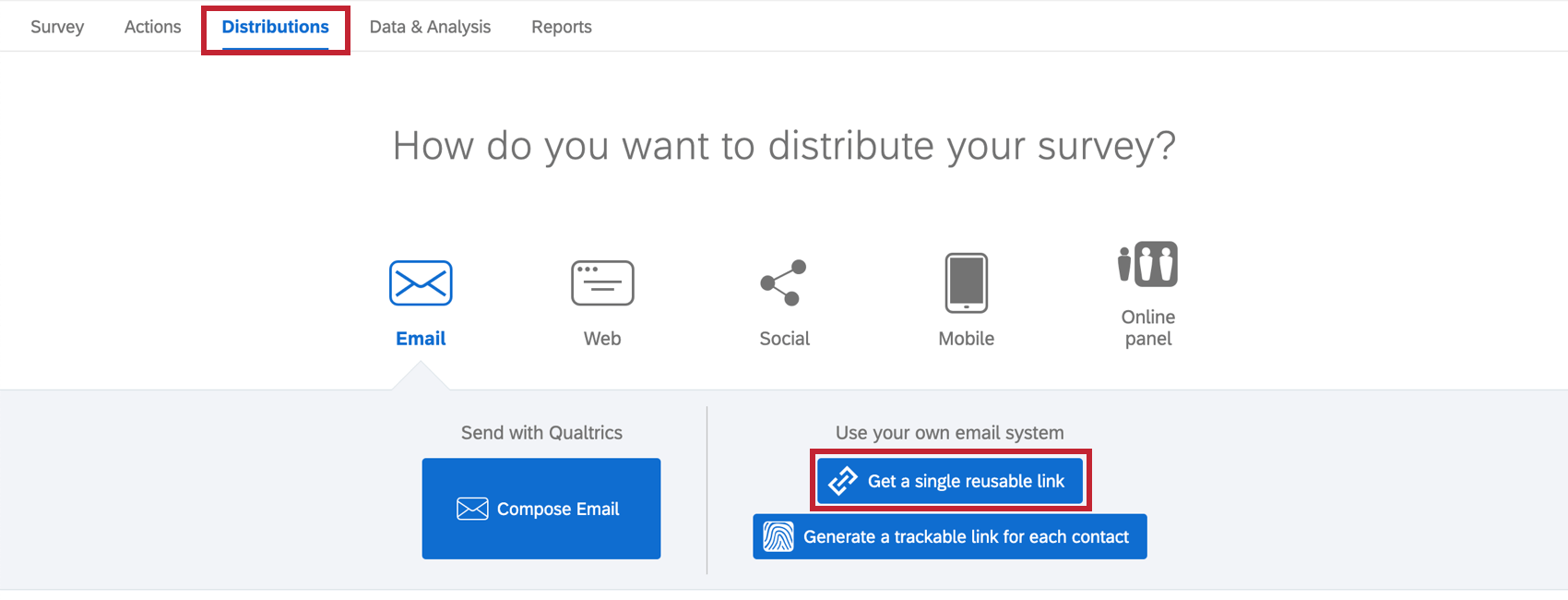Open the Reports tab
This screenshot has width=1568, height=600.
point(561,27)
